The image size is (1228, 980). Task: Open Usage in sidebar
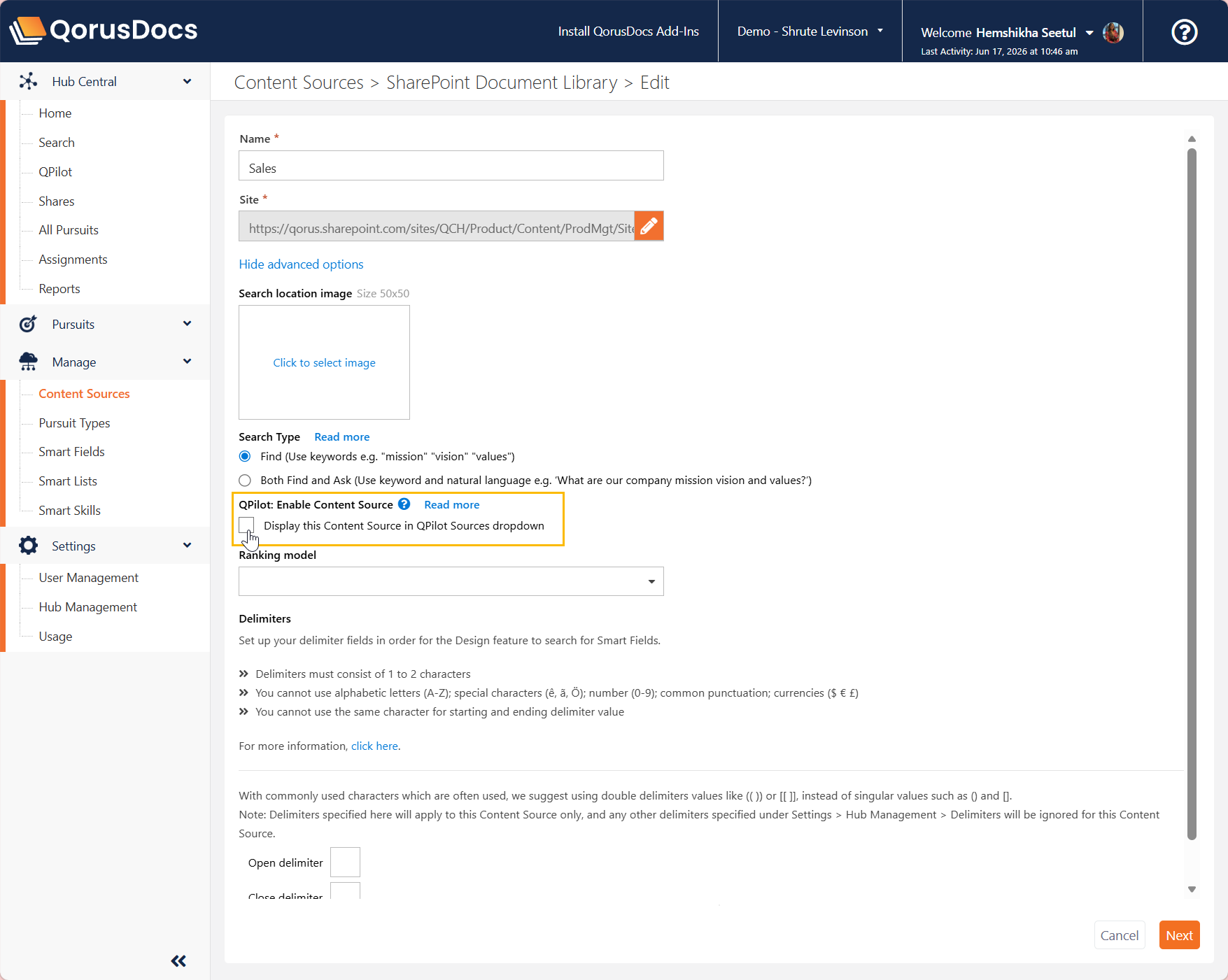click(x=55, y=637)
